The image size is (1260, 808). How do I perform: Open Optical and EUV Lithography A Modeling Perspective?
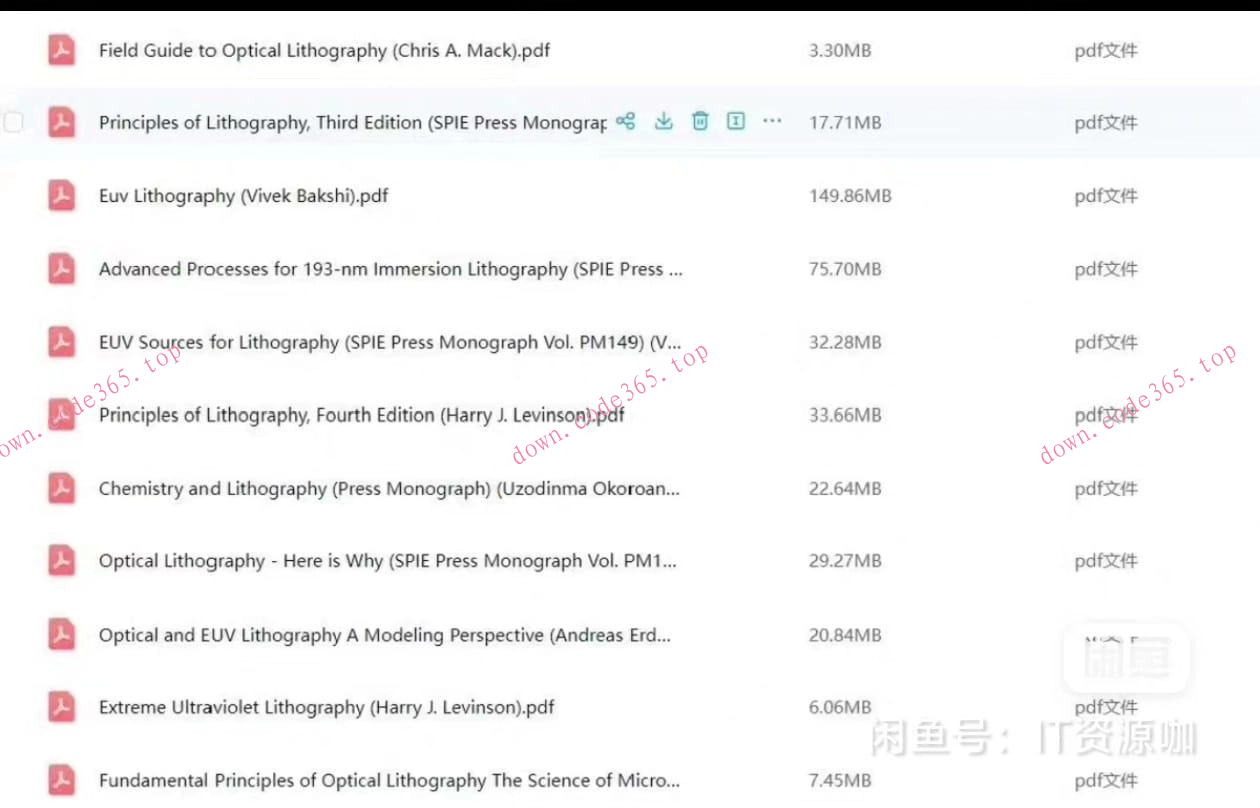tap(384, 635)
